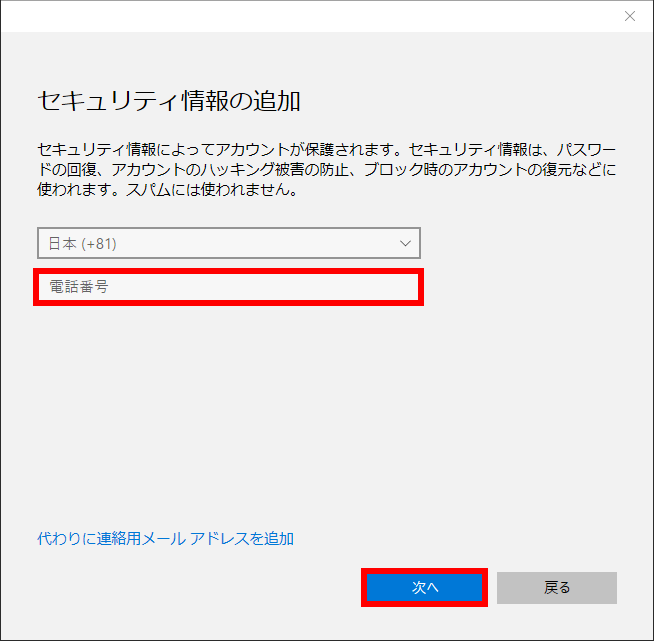654x641 pixels.
Task: Choose to add a contact email instead
Action: [166, 538]
